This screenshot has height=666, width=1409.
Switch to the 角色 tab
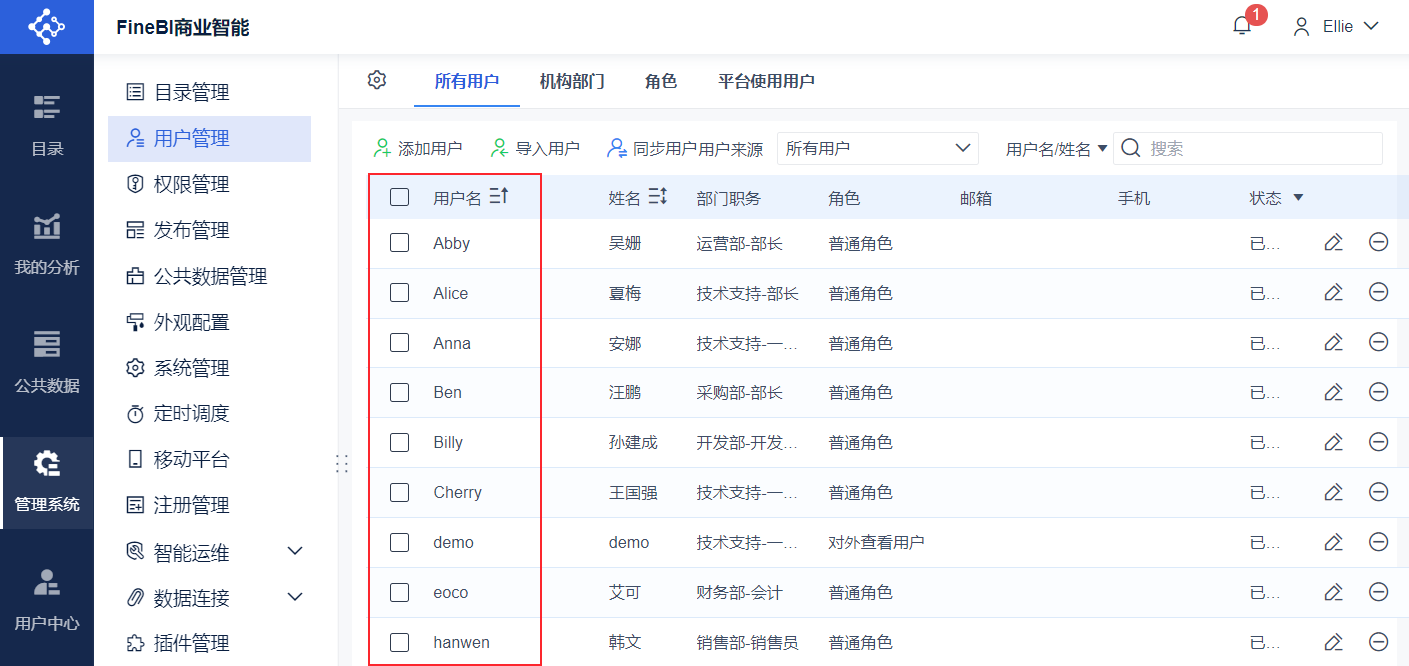point(661,81)
